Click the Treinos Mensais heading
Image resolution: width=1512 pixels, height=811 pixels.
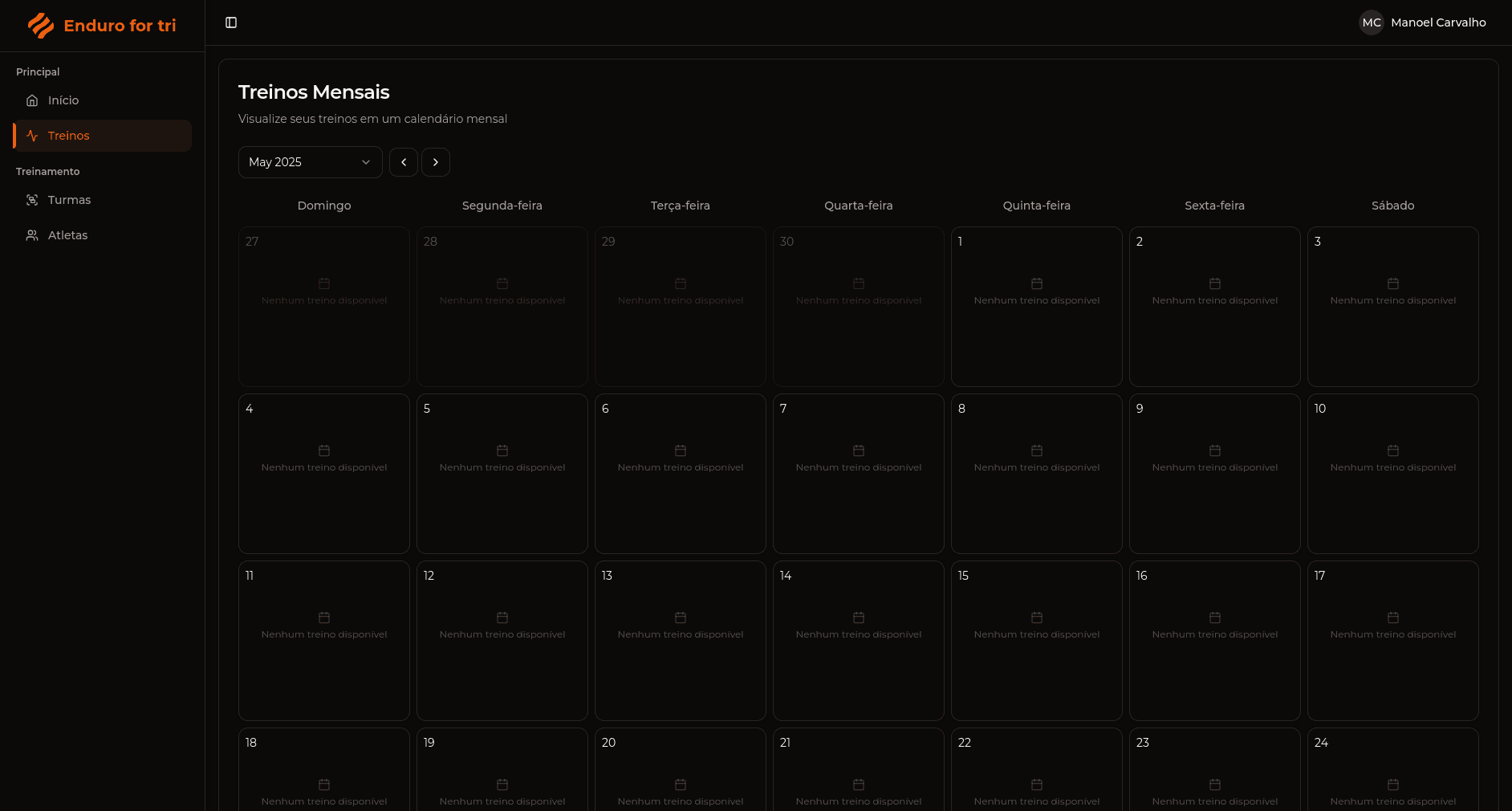(314, 92)
